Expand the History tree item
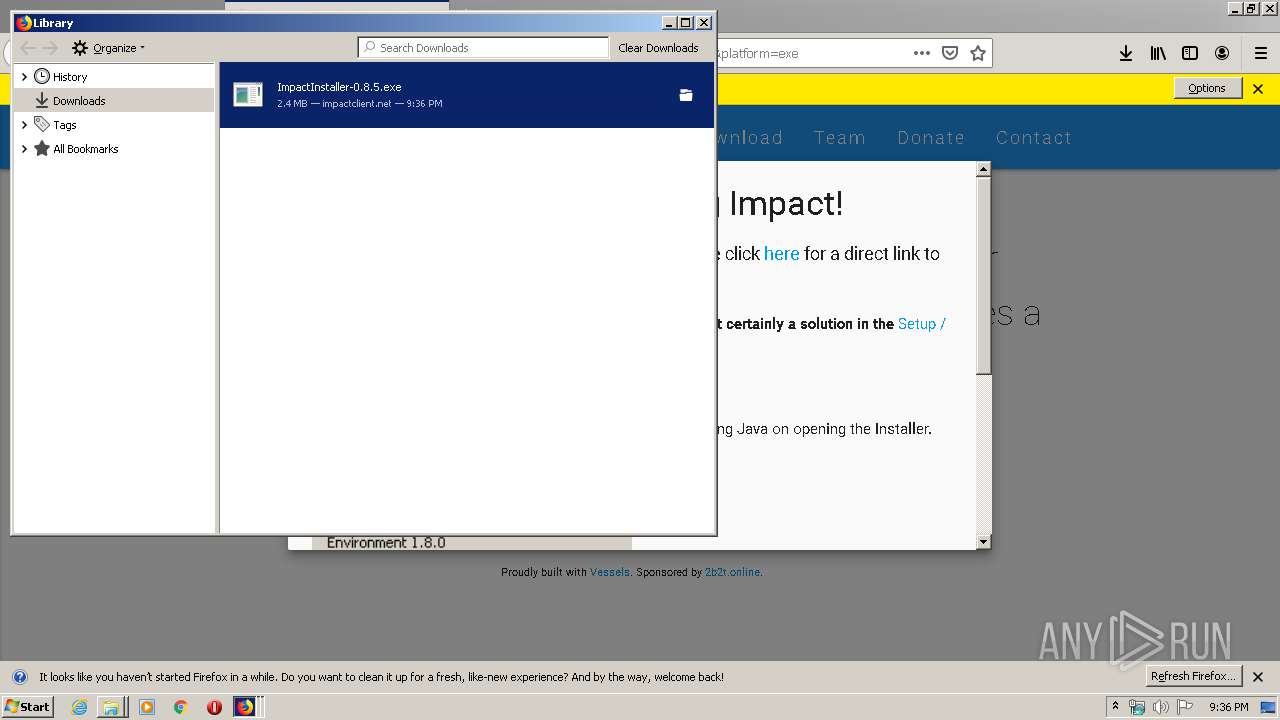The height and width of the screenshot is (720, 1280). (24, 77)
